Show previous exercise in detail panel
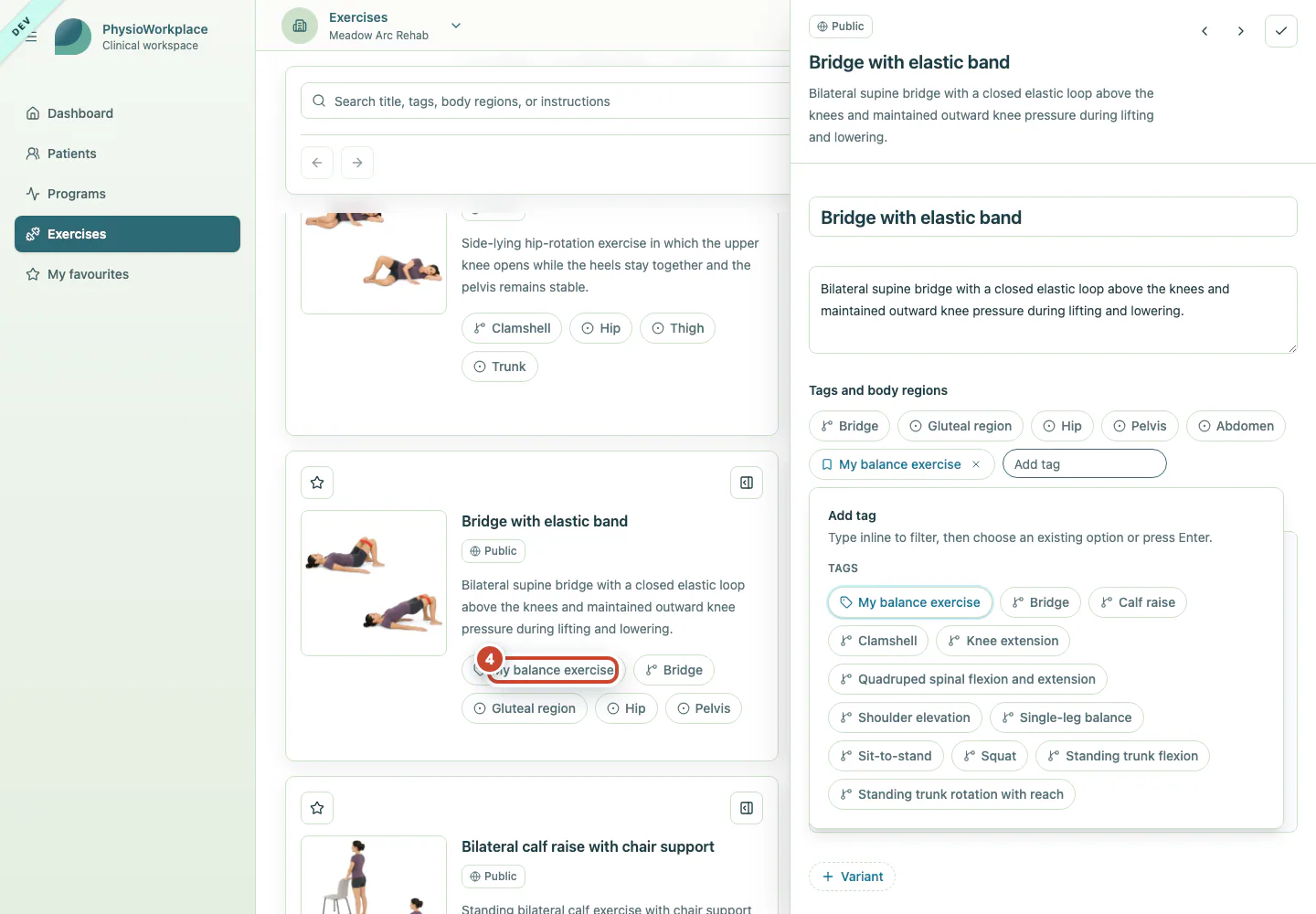Viewport: 1316px width, 914px height. click(x=1205, y=31)
